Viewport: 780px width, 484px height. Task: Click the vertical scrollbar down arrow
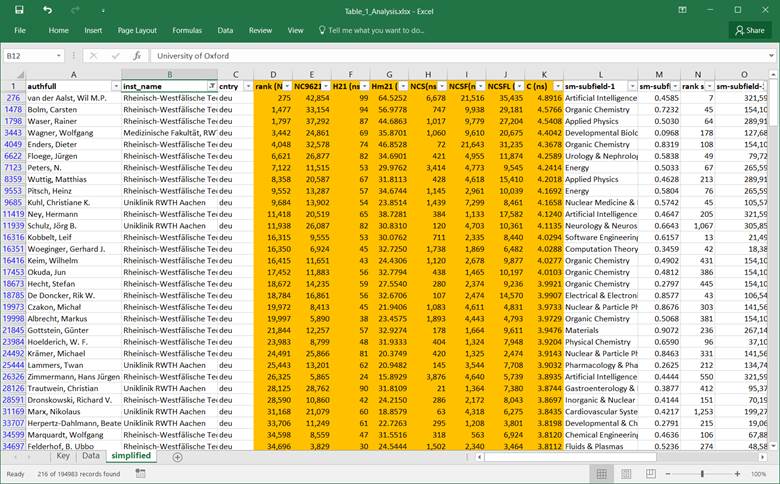click(x=774, y=446)
